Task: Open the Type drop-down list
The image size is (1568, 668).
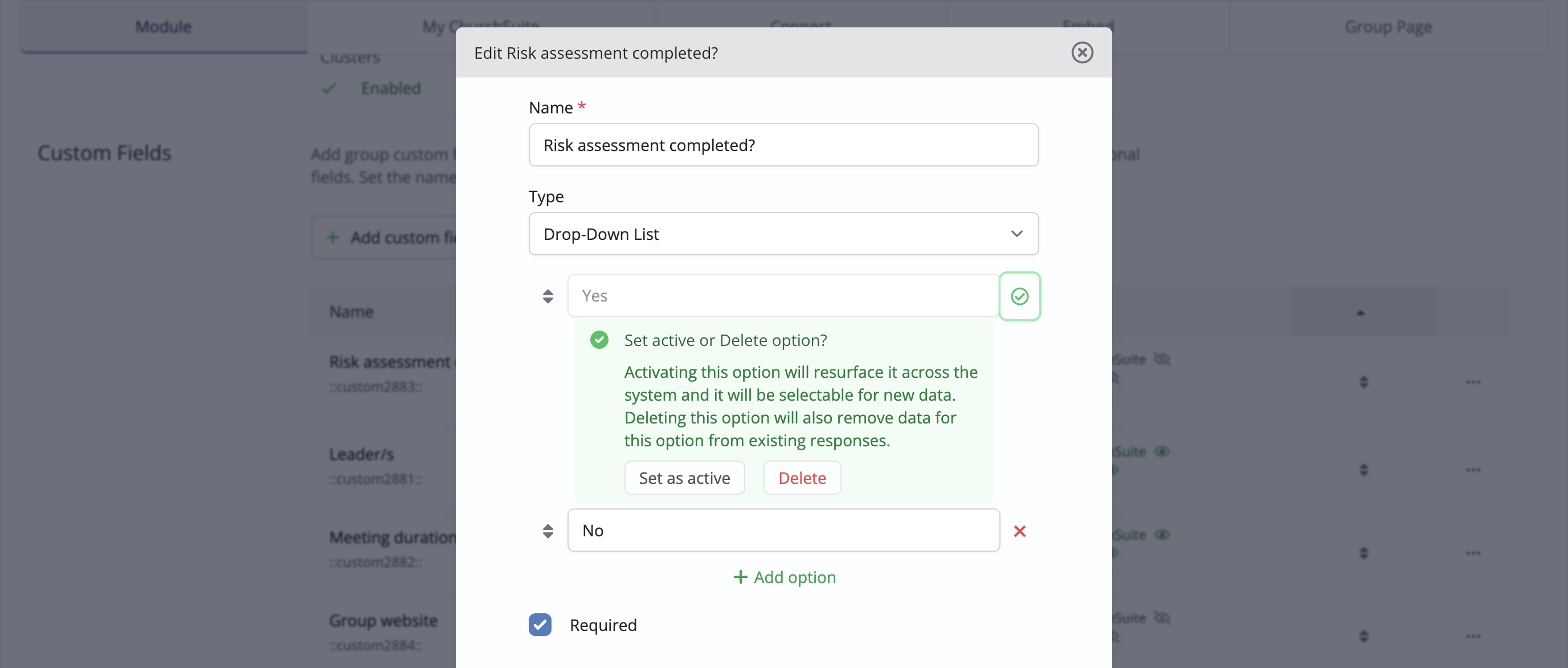Action: tap(783, 234)
